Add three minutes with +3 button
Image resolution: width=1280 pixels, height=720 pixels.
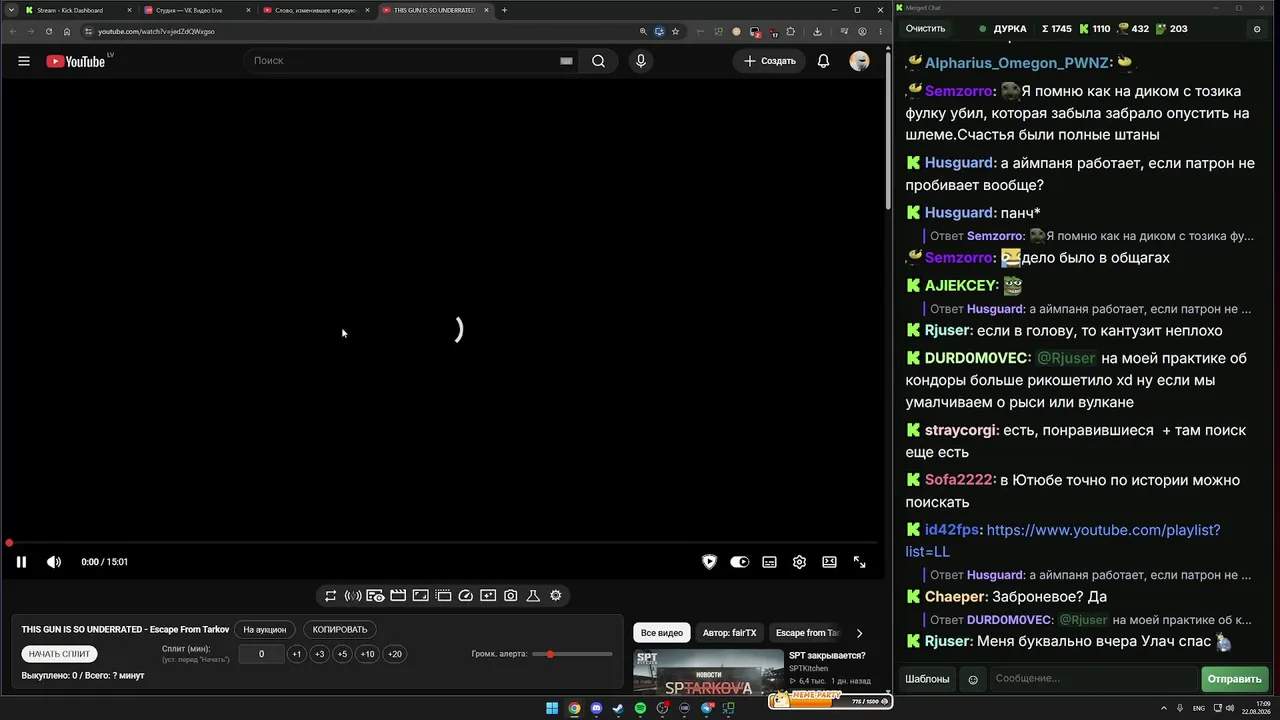(319, 654)
